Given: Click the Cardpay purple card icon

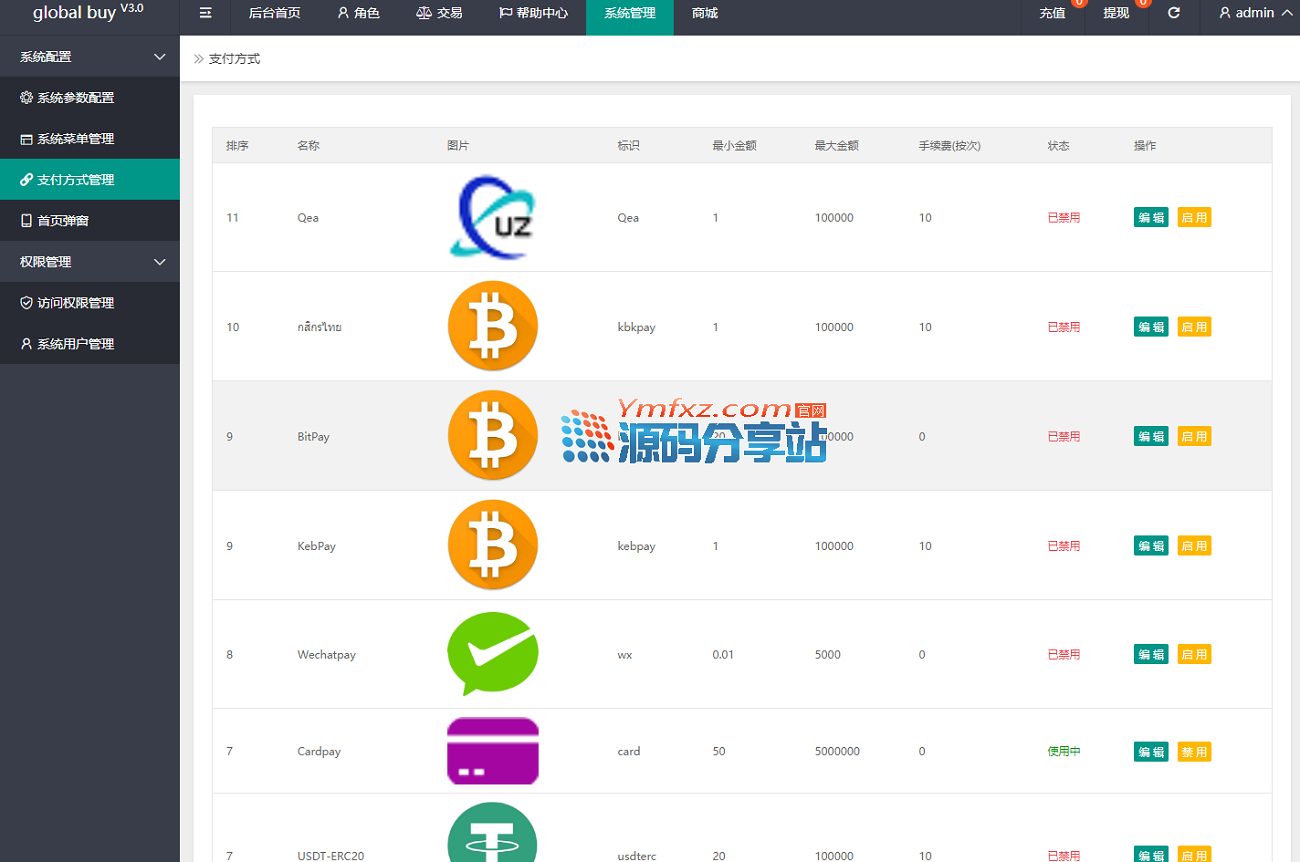Looking at the screenshot, I should coord(492,751).
